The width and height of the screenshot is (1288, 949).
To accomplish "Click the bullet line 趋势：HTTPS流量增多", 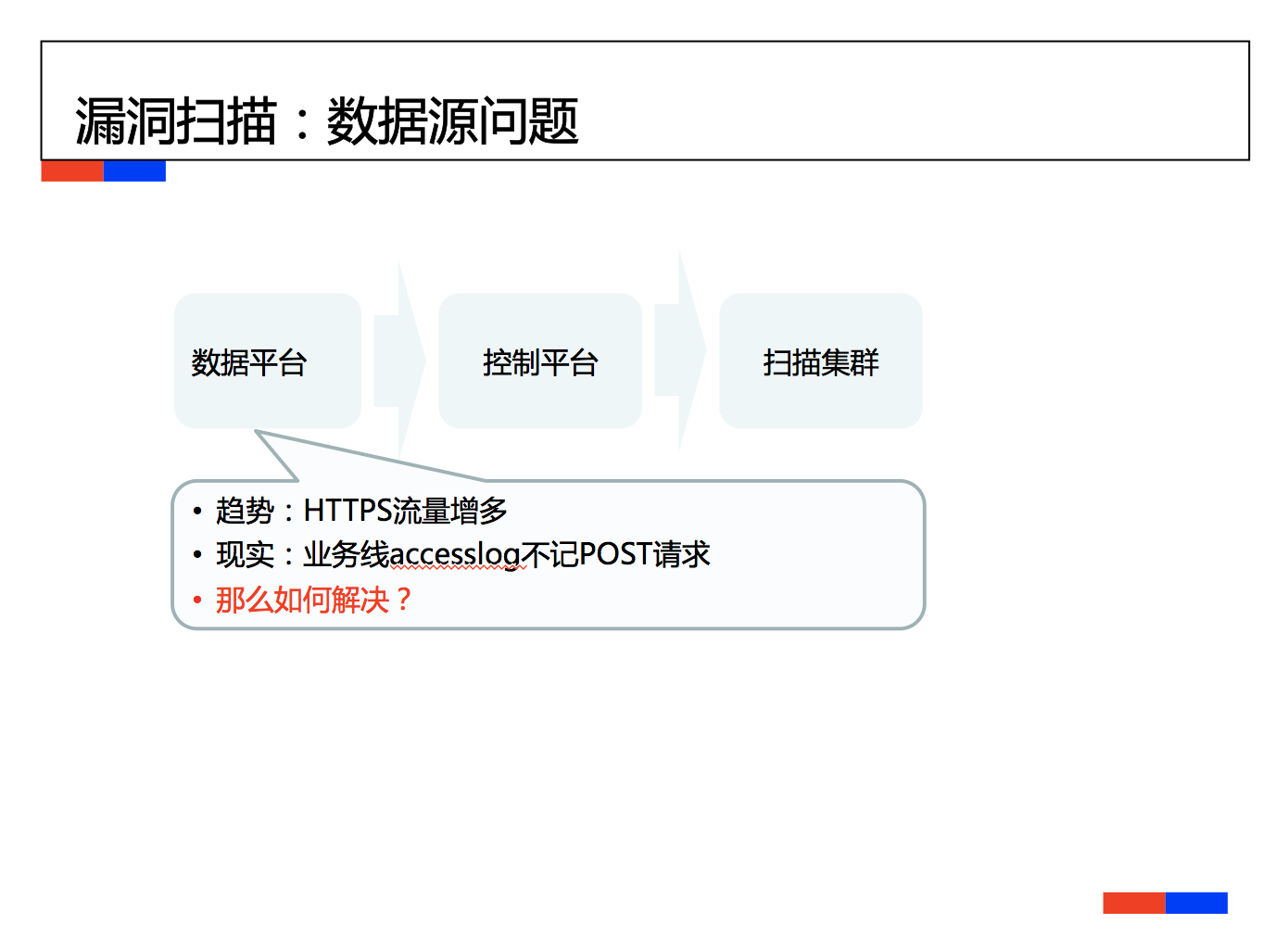I will pos(361,511).
